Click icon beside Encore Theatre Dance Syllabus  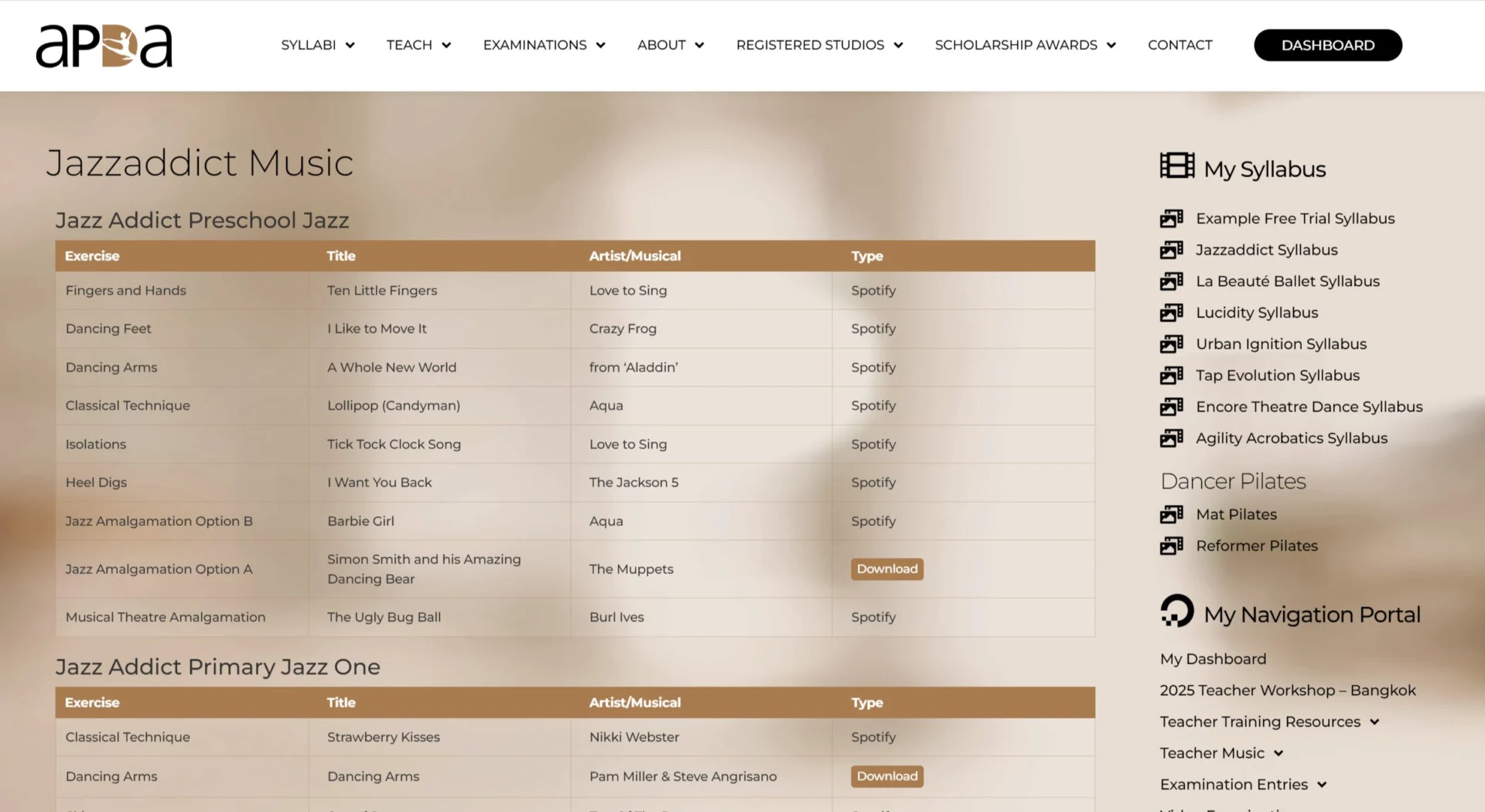coord(1171,407)
